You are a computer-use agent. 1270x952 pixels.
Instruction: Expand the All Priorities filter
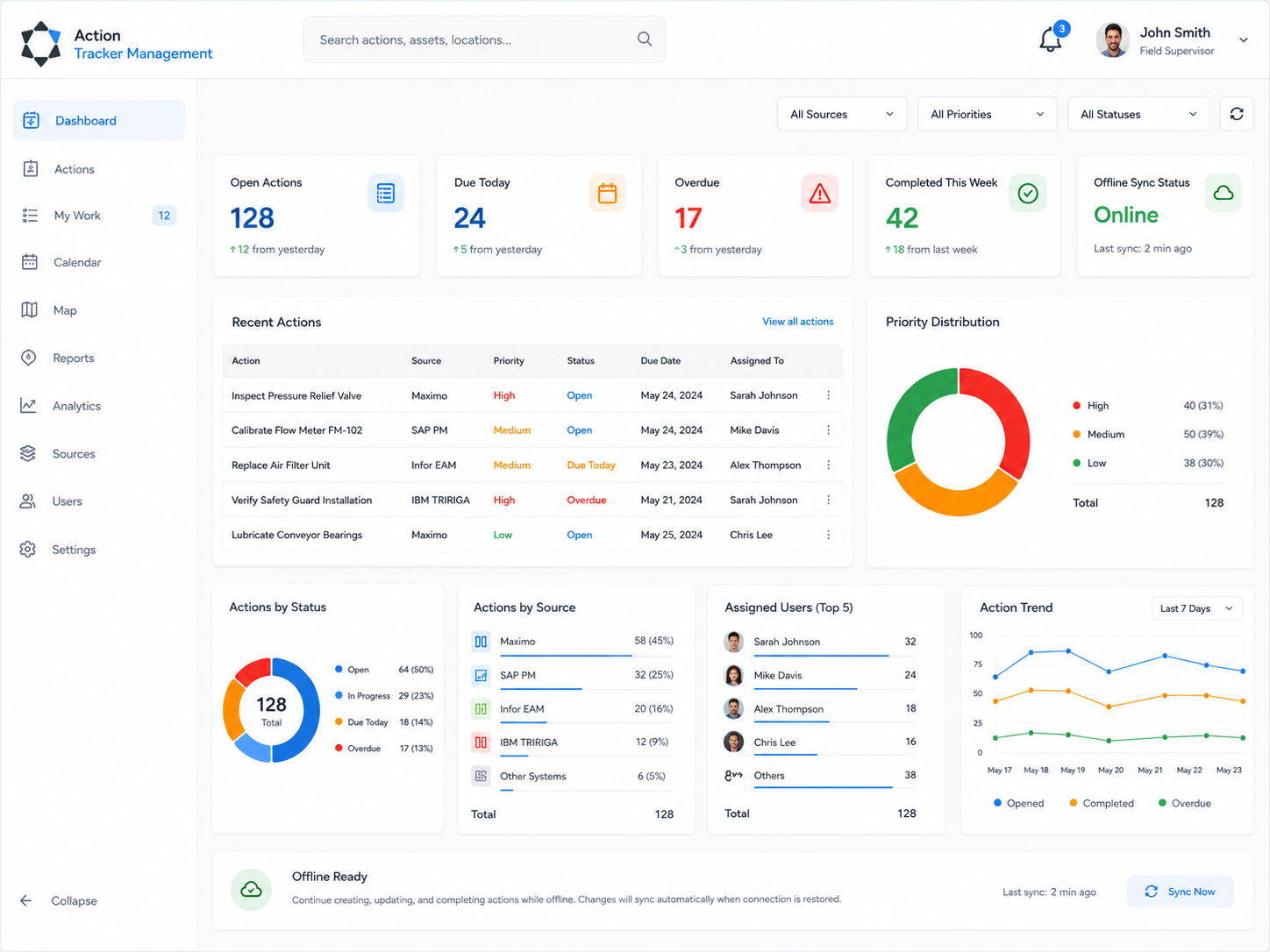988,114
